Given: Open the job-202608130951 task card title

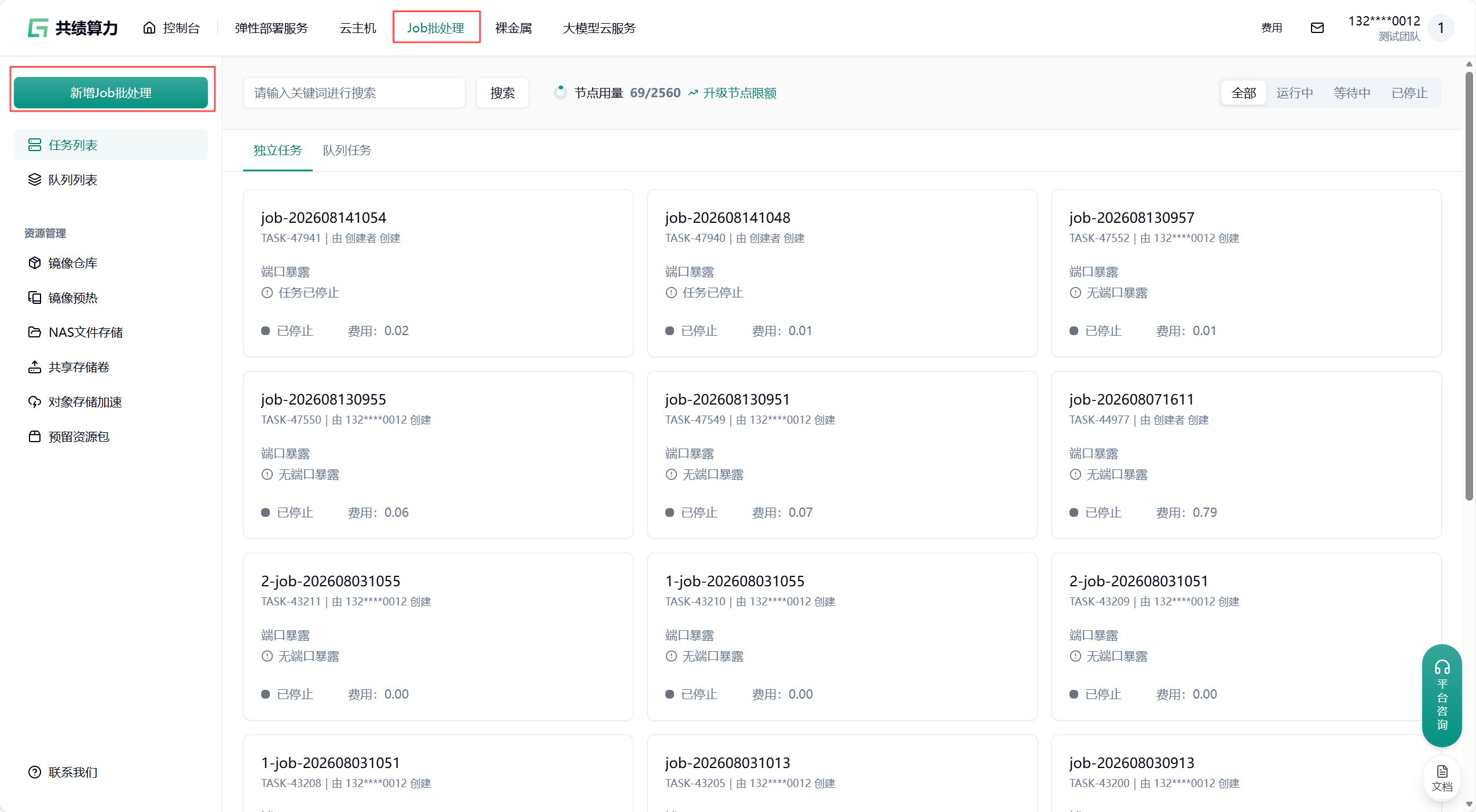Looking at the screenshot, I should point(728,399).
